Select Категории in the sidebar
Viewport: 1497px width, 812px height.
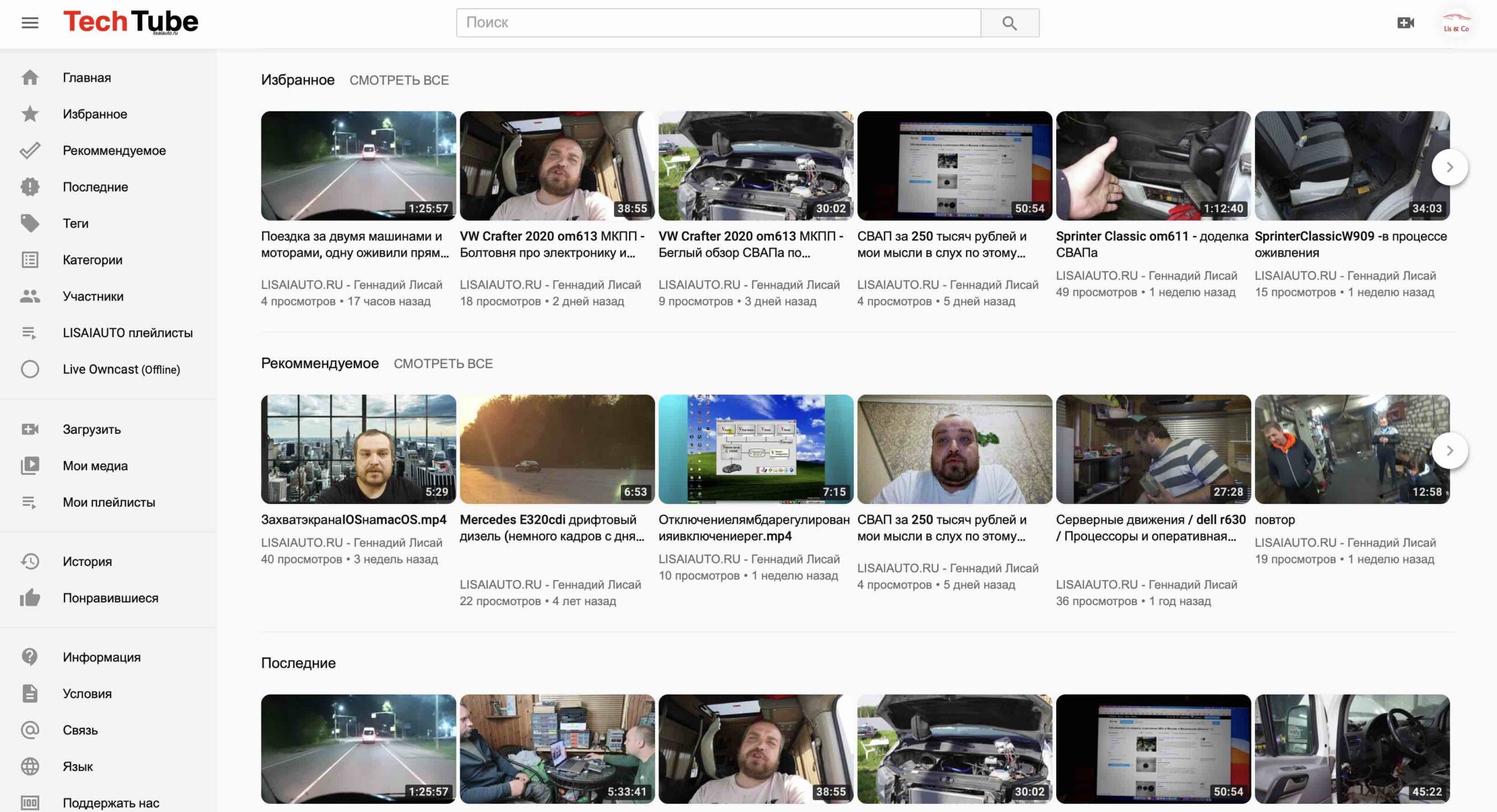click(x=92, y=260)
